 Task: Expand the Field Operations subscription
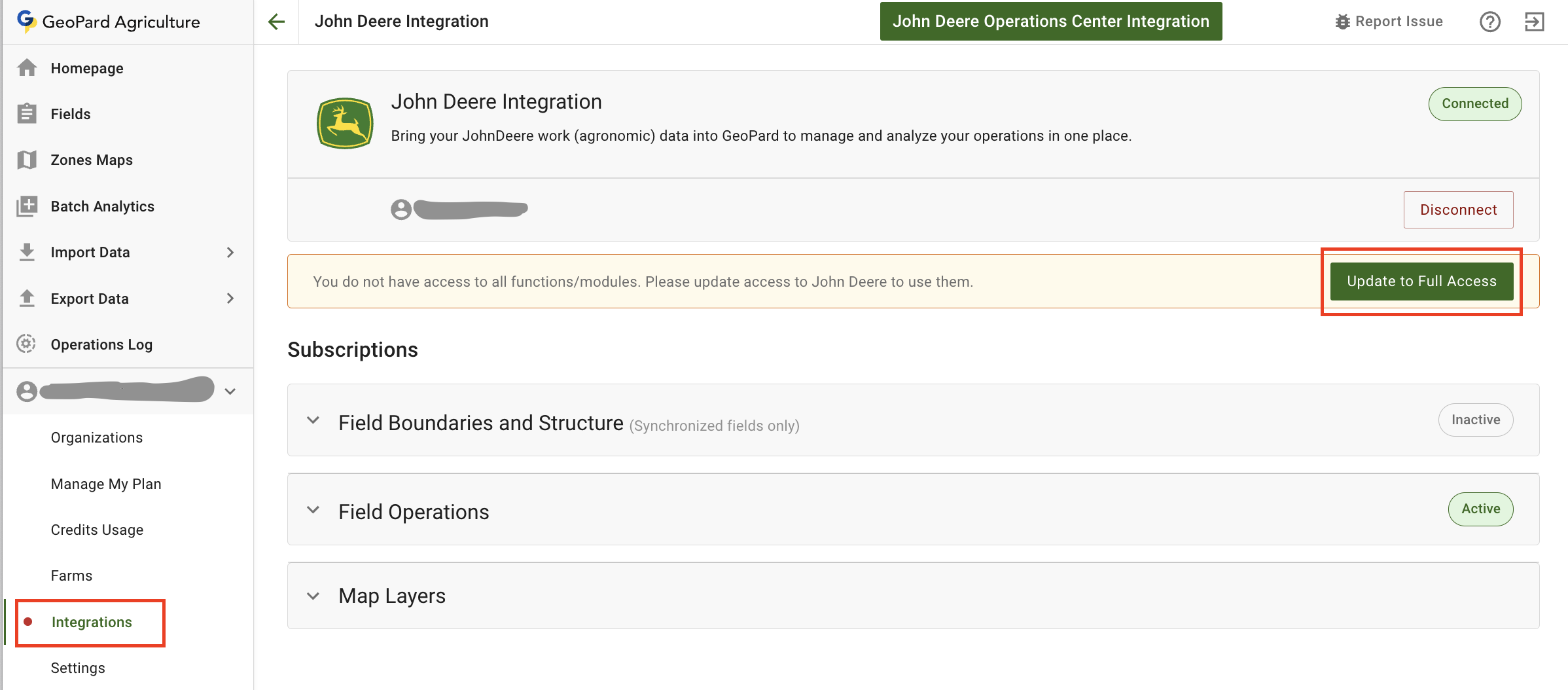point(313,509)
